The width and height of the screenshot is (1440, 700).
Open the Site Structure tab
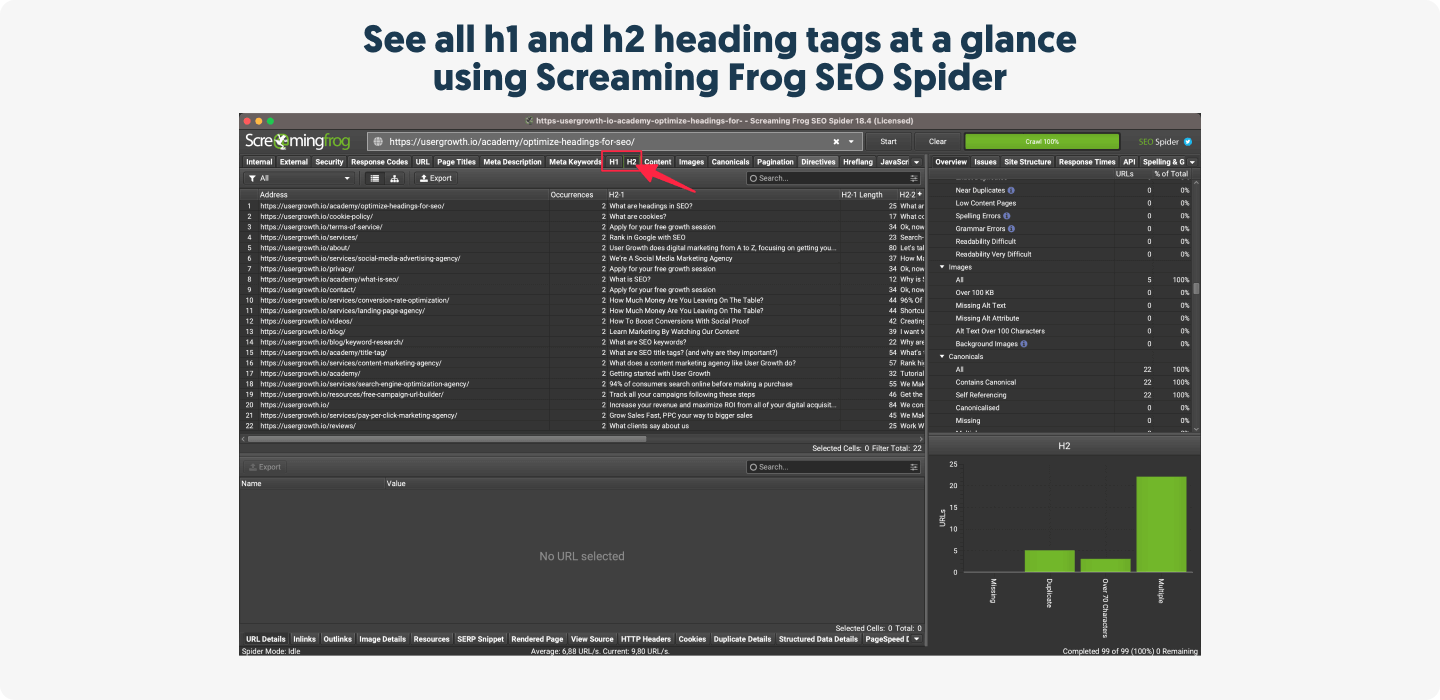coord(1028,162)
